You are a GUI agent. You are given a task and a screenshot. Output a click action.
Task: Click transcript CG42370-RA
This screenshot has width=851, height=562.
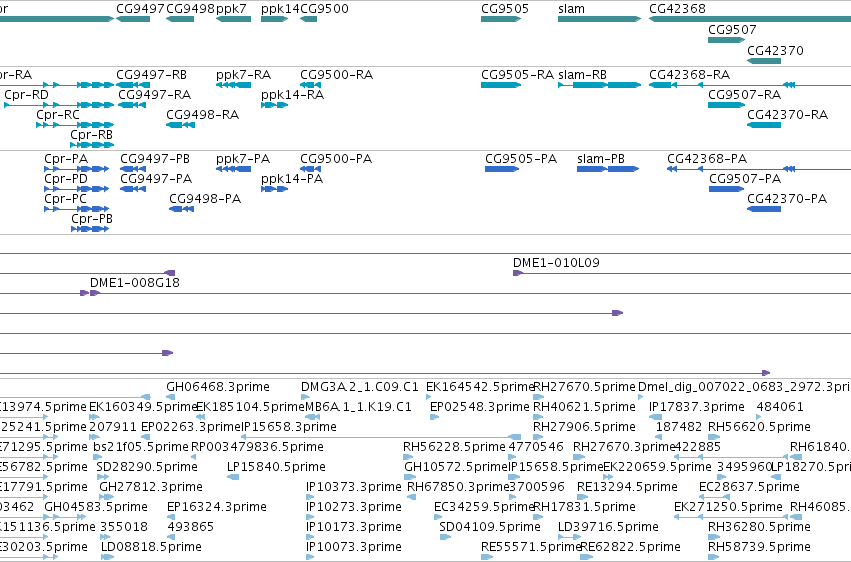[788, 115]
